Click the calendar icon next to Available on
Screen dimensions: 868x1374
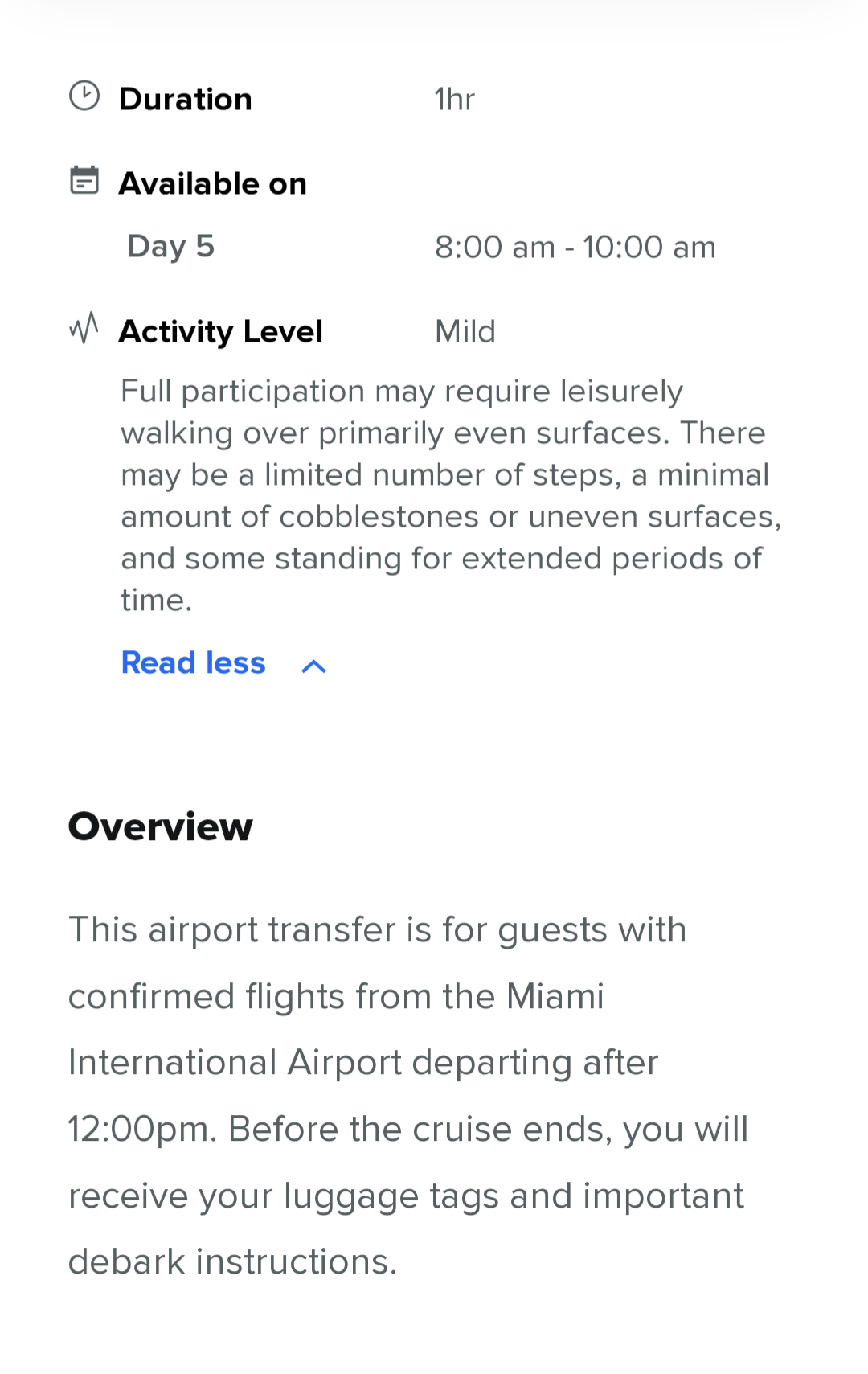(x=84, y=180)
